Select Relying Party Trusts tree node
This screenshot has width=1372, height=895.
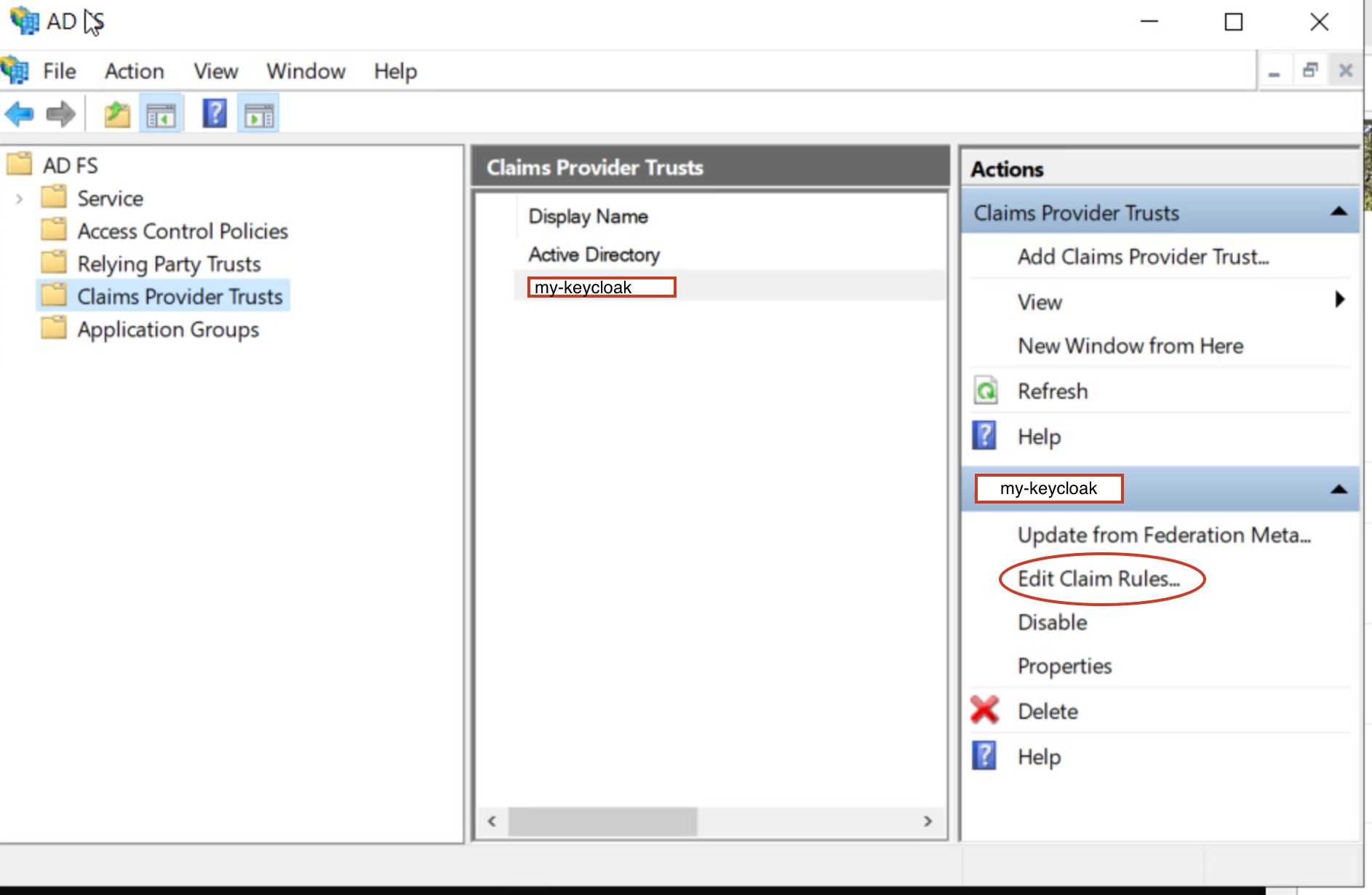pos(169,264)
